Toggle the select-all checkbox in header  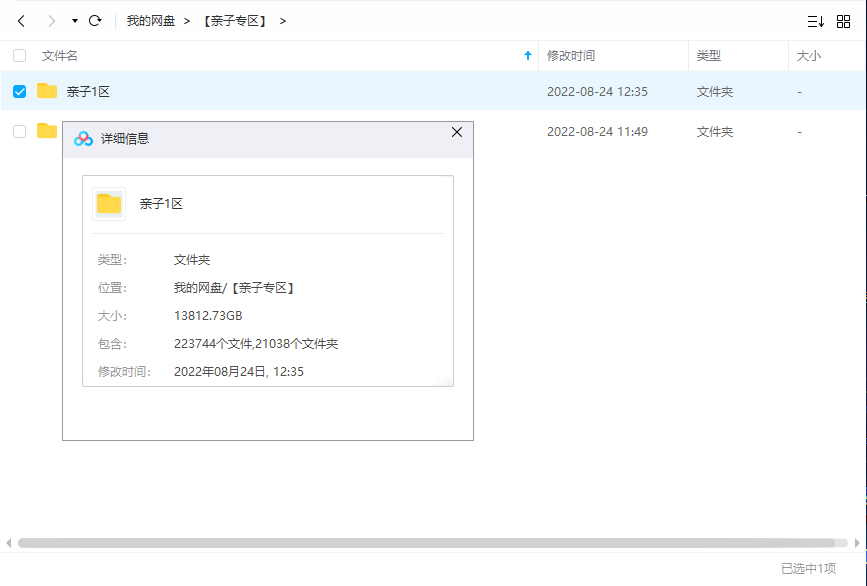[19, 56]
